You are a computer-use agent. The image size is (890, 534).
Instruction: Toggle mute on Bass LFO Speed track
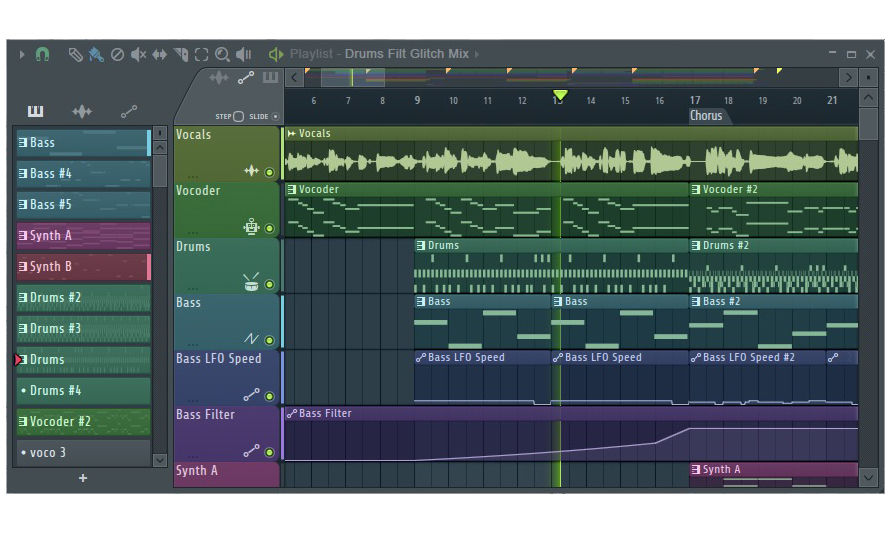pos(270,396)
